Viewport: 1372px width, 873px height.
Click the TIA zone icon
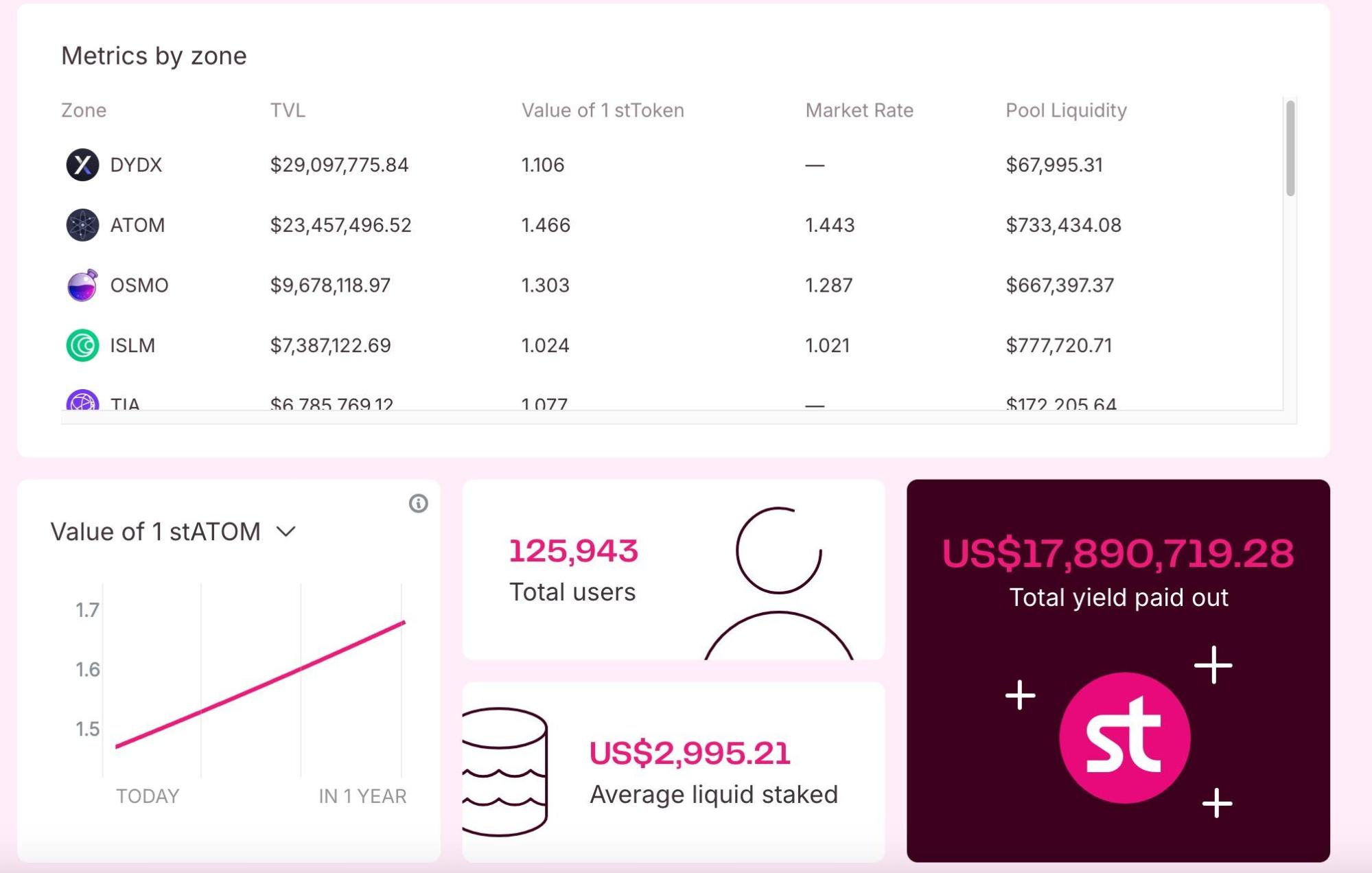(82, 401)
